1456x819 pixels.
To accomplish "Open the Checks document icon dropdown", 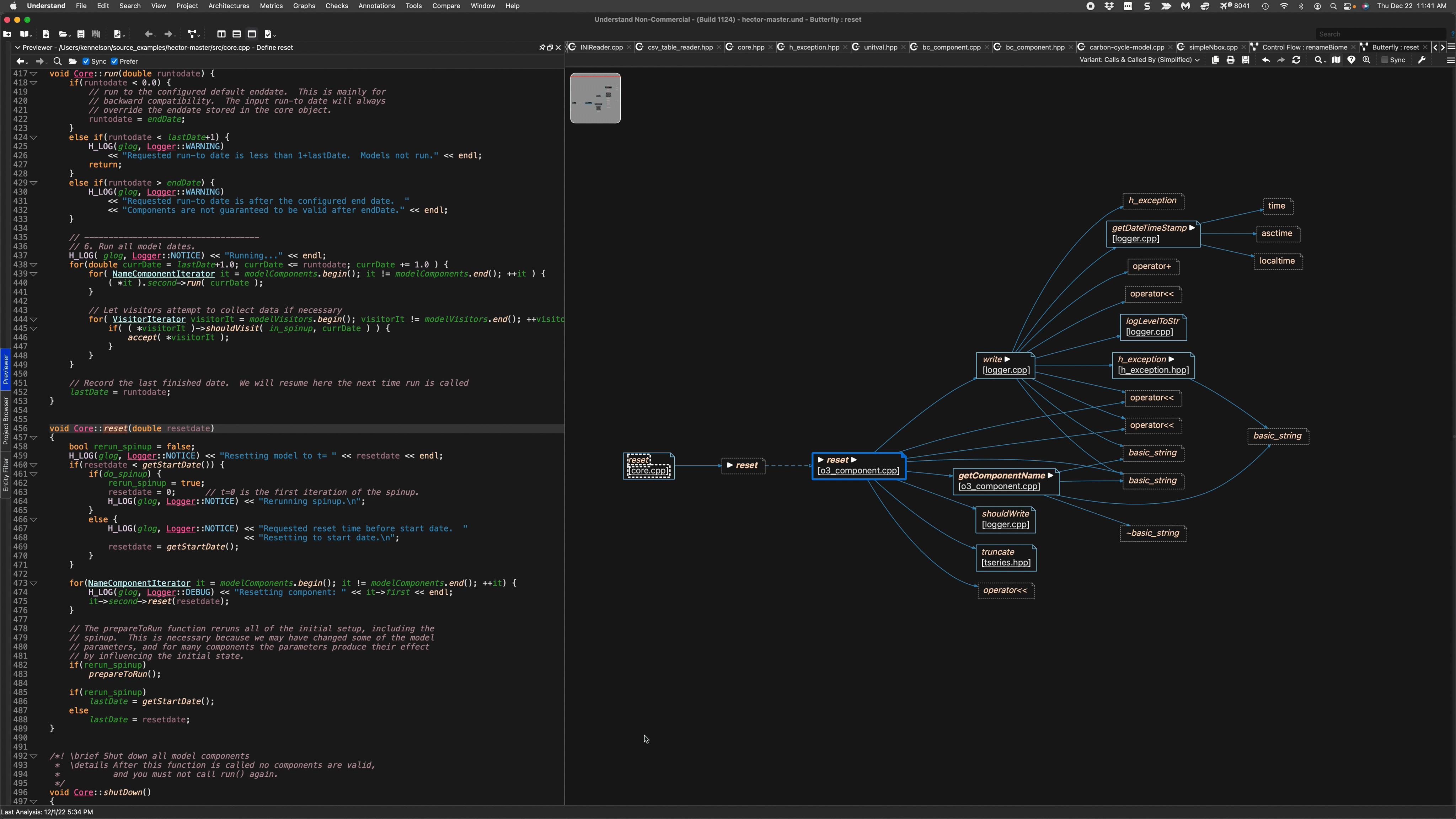I will click(269, 34).
